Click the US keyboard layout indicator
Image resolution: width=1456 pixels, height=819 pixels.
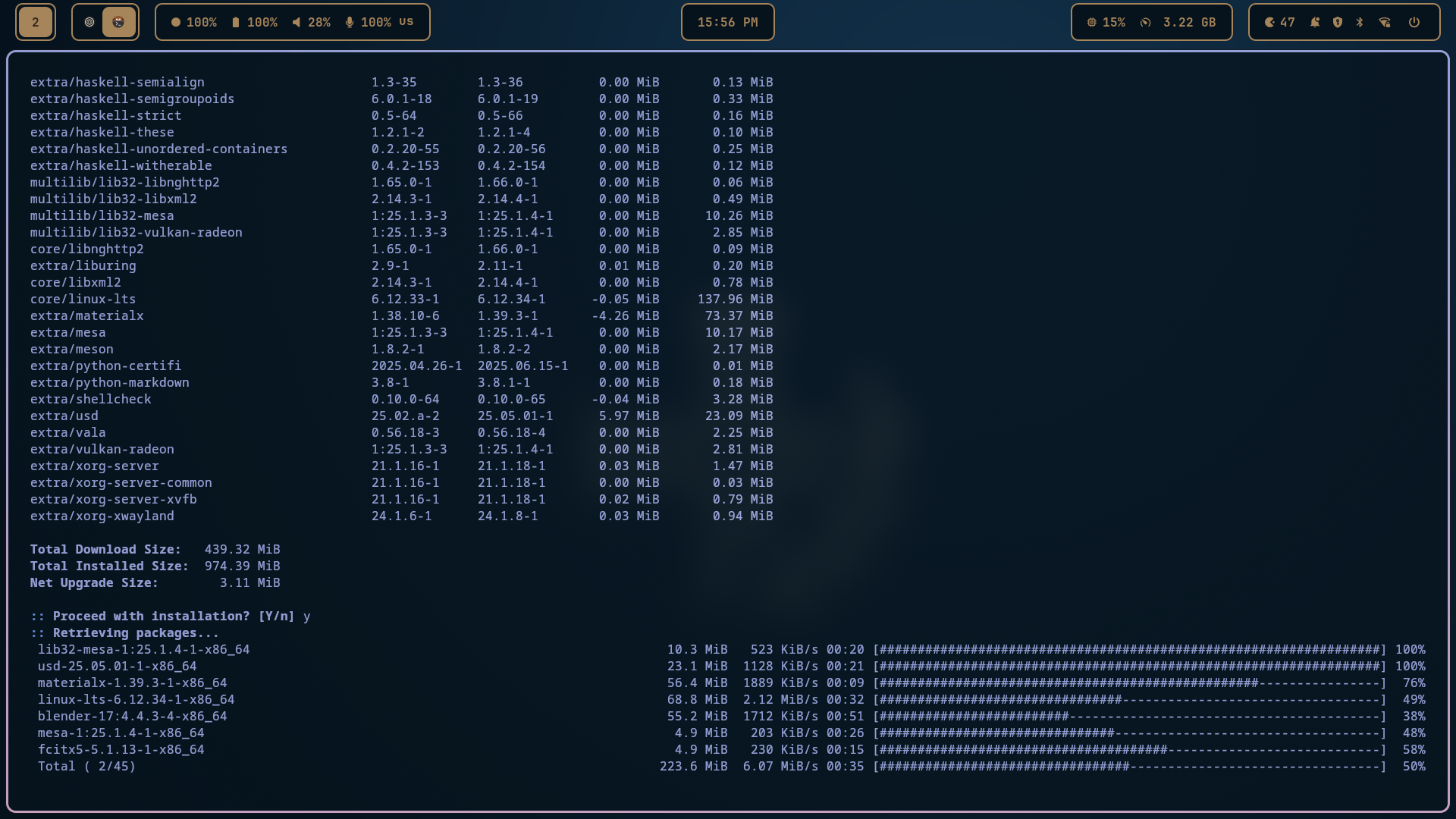[x=406, y=22]
